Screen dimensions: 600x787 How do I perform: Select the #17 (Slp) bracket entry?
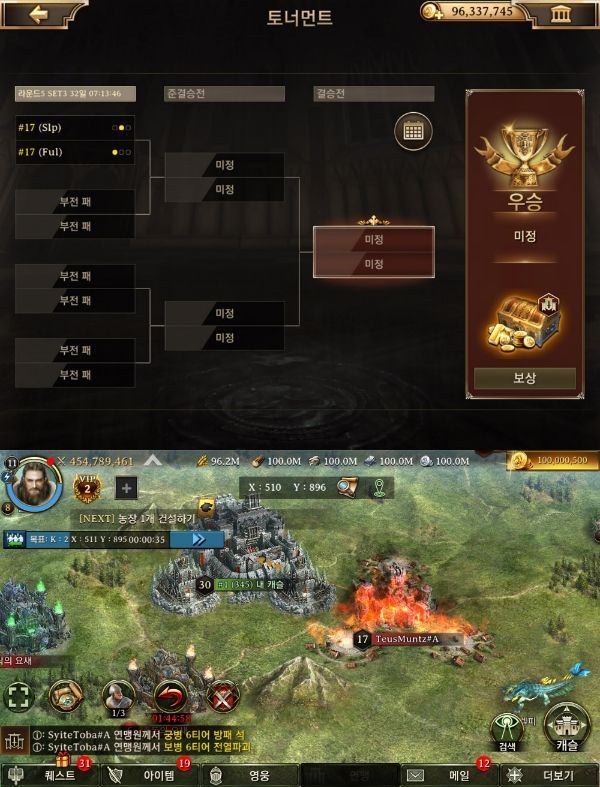[75, 127]
